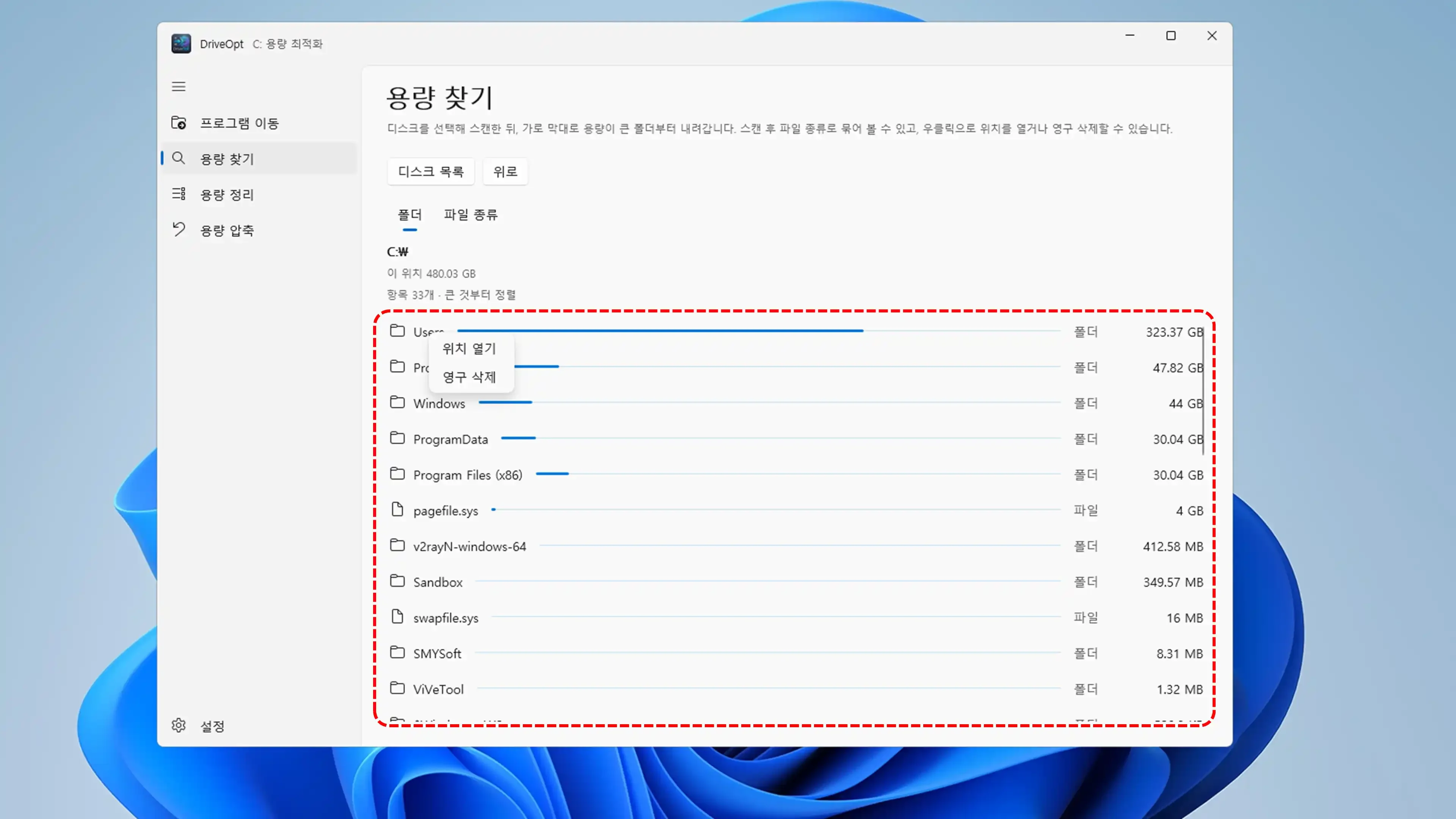Click the 용량 압축 arrow icon
The height and width of the screenshot is (819, 1456).
pos(179,229)
